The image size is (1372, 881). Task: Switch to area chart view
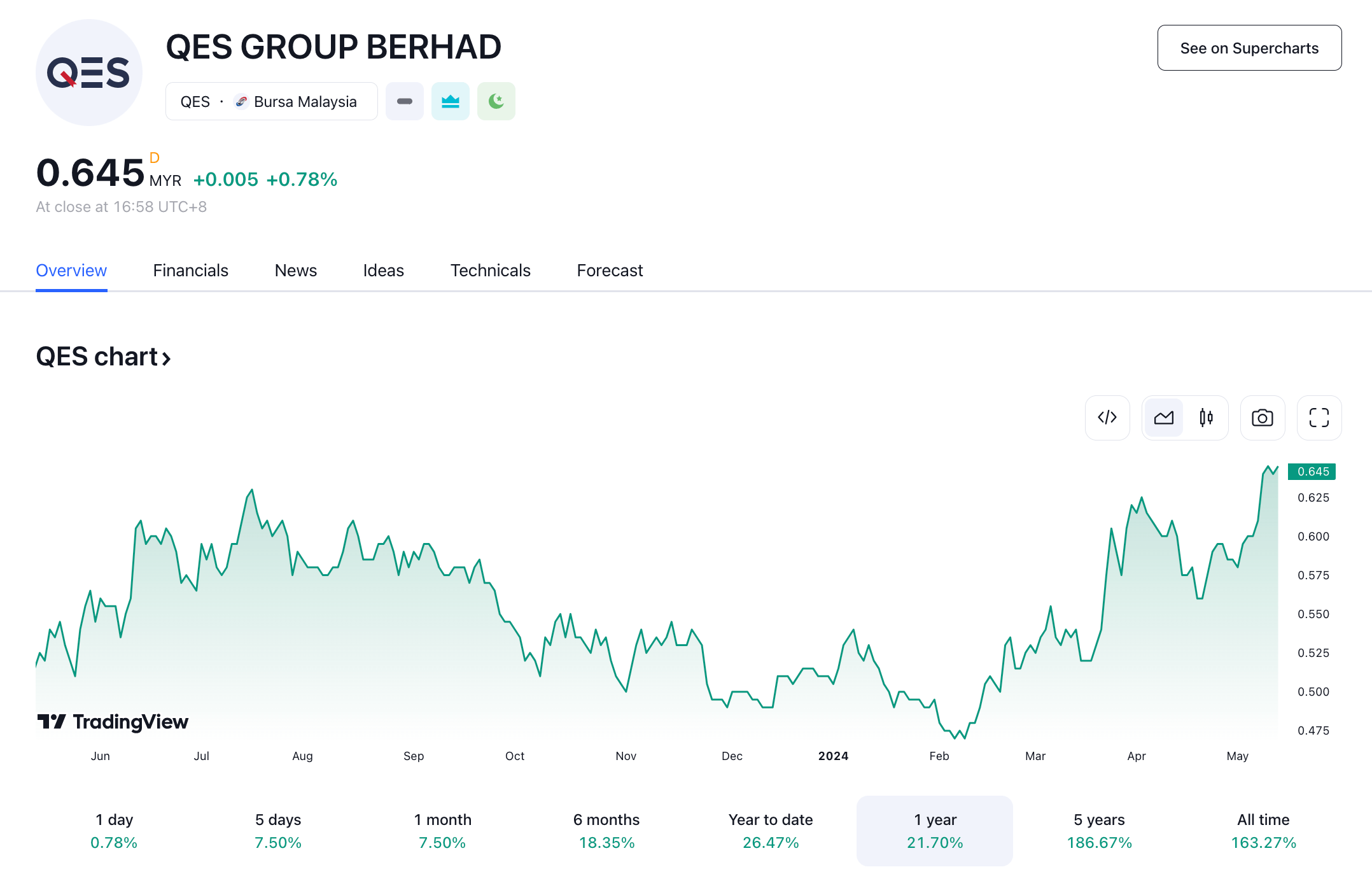[1163, 418]
